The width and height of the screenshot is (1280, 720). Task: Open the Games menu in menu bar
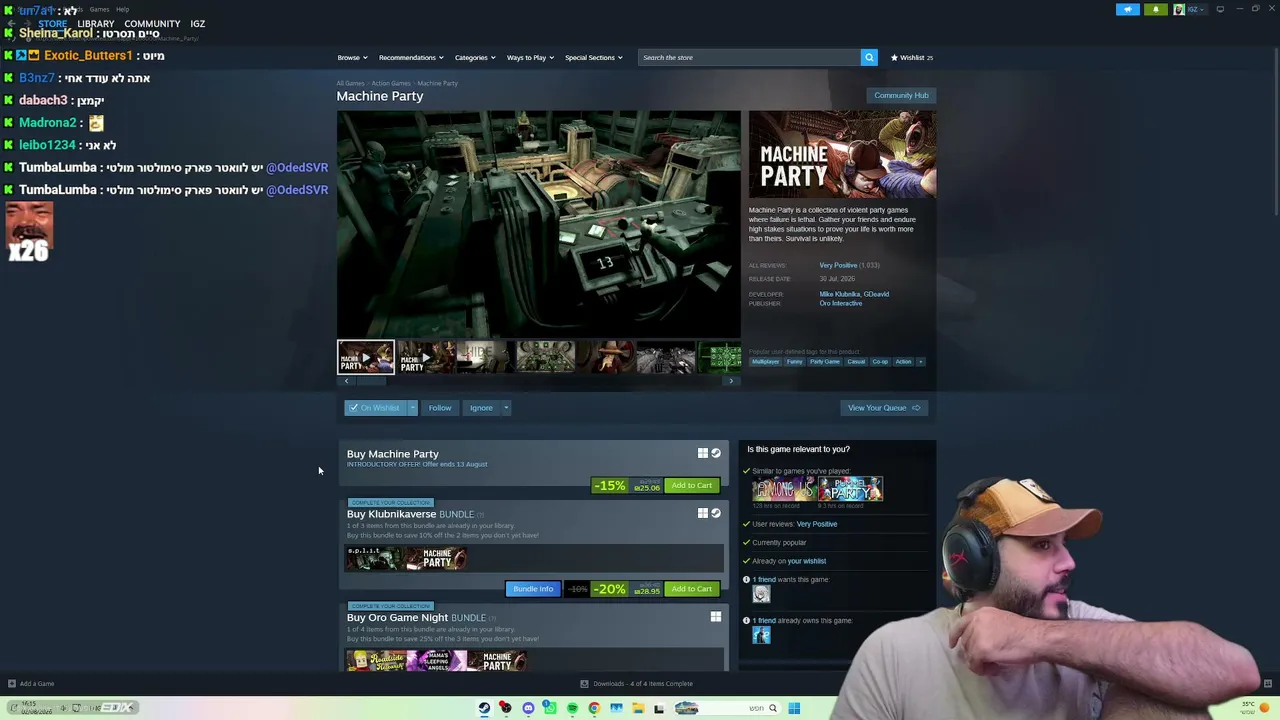[99, 9]
